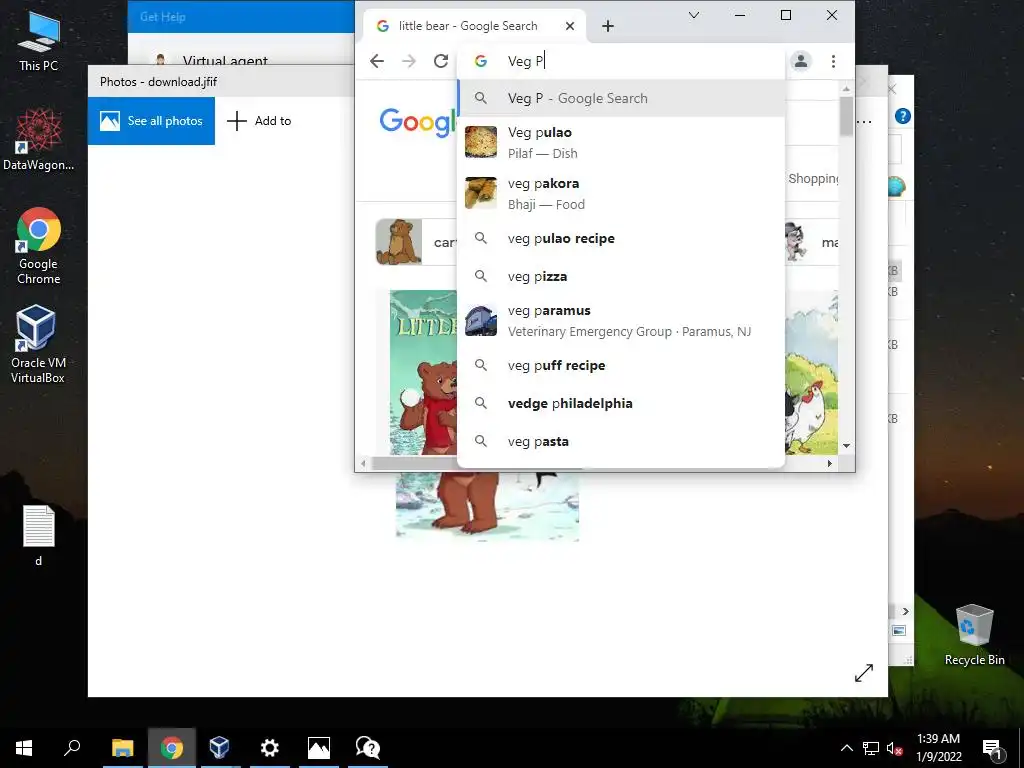
Task: Click the Get Help window title bar
Action: [x=241, y=17]
